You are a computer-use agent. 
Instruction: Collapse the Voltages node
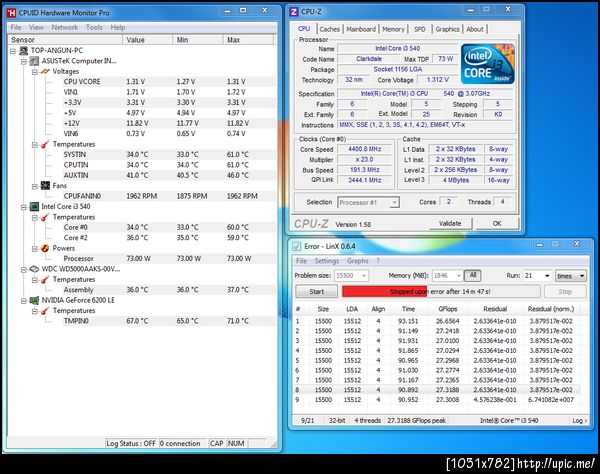(x=35, y=72)
